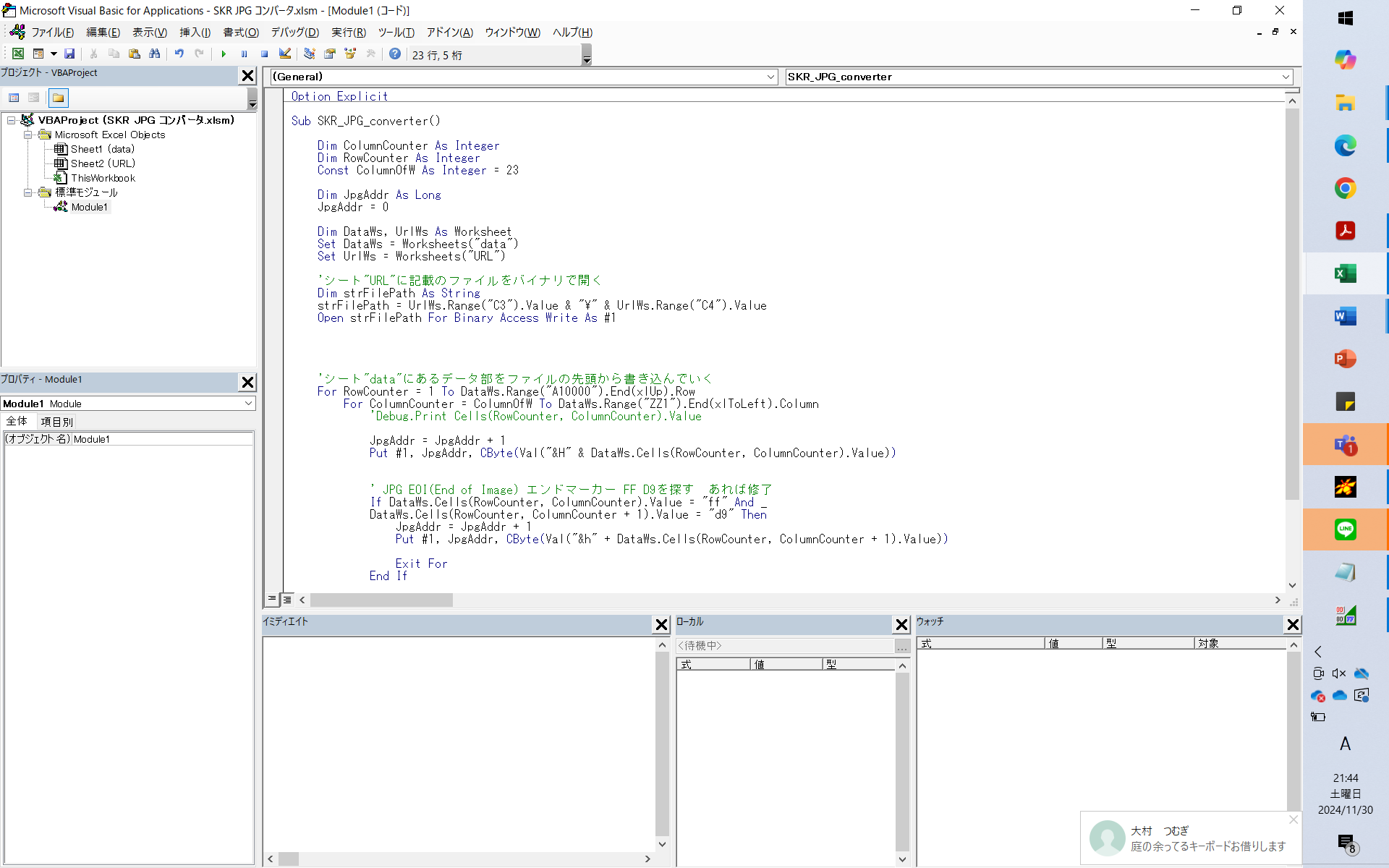Click the Find binoculars icon
Screen dimensions: 1389x868
coord(154,54)
